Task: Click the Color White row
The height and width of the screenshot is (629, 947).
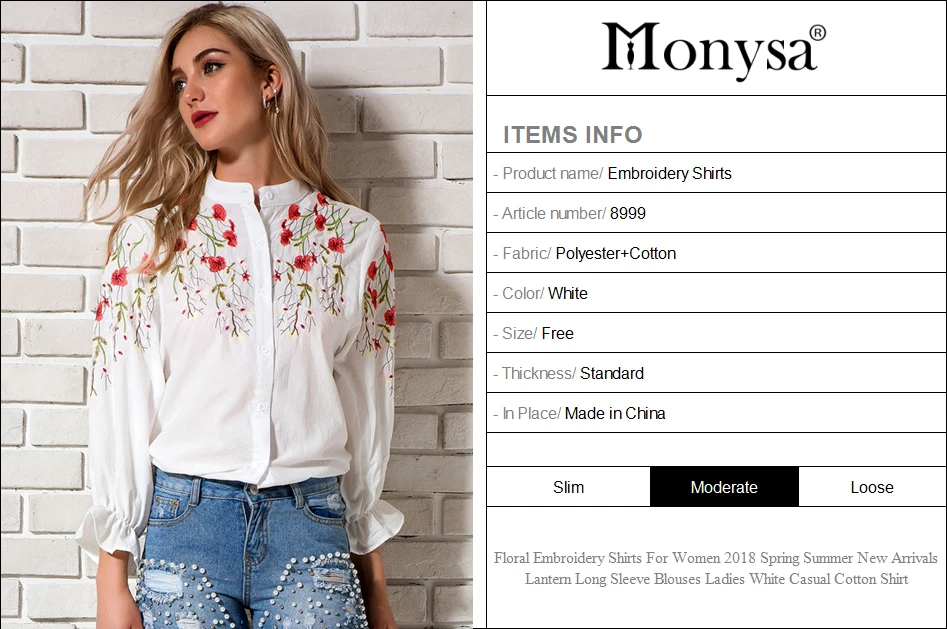Action: (x=716, y=293)
